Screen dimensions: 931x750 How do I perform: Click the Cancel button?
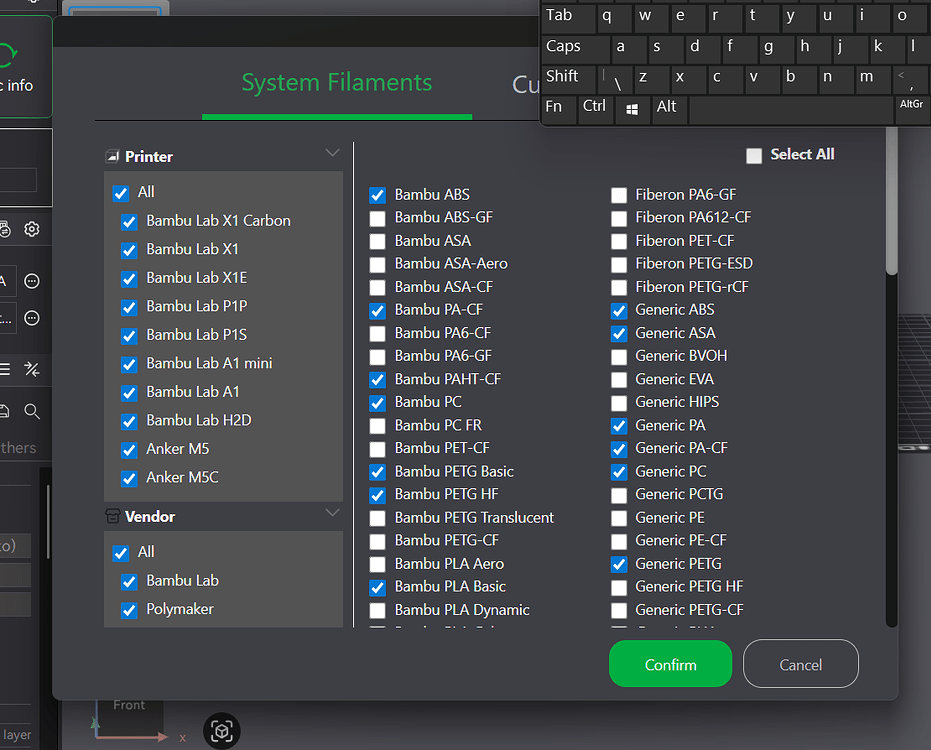click(800, 664)
